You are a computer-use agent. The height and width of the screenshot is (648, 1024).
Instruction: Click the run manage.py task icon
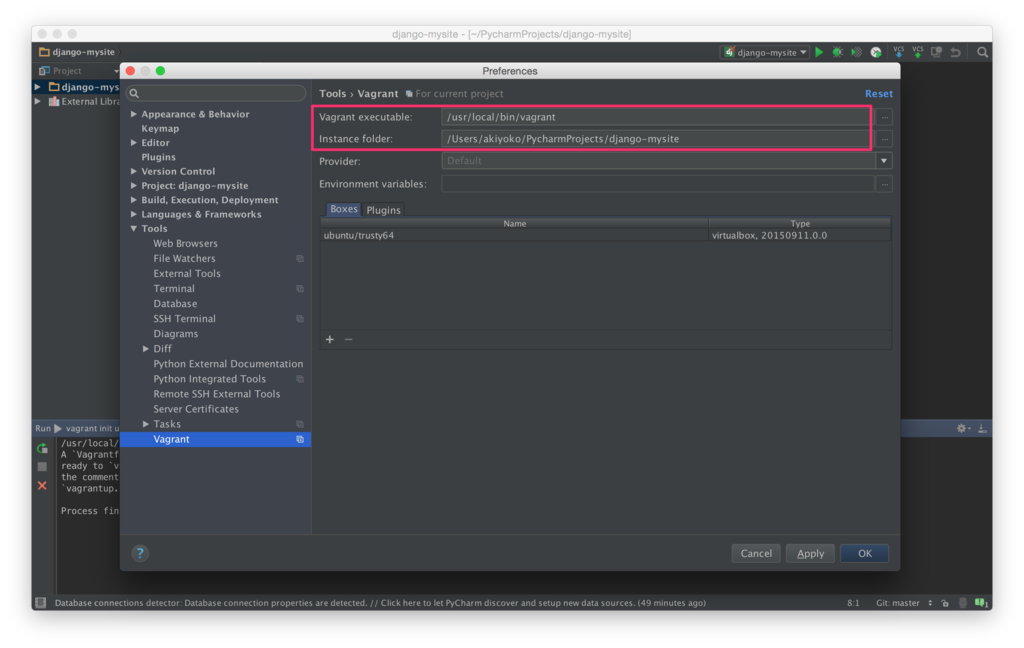click(876, 52)
